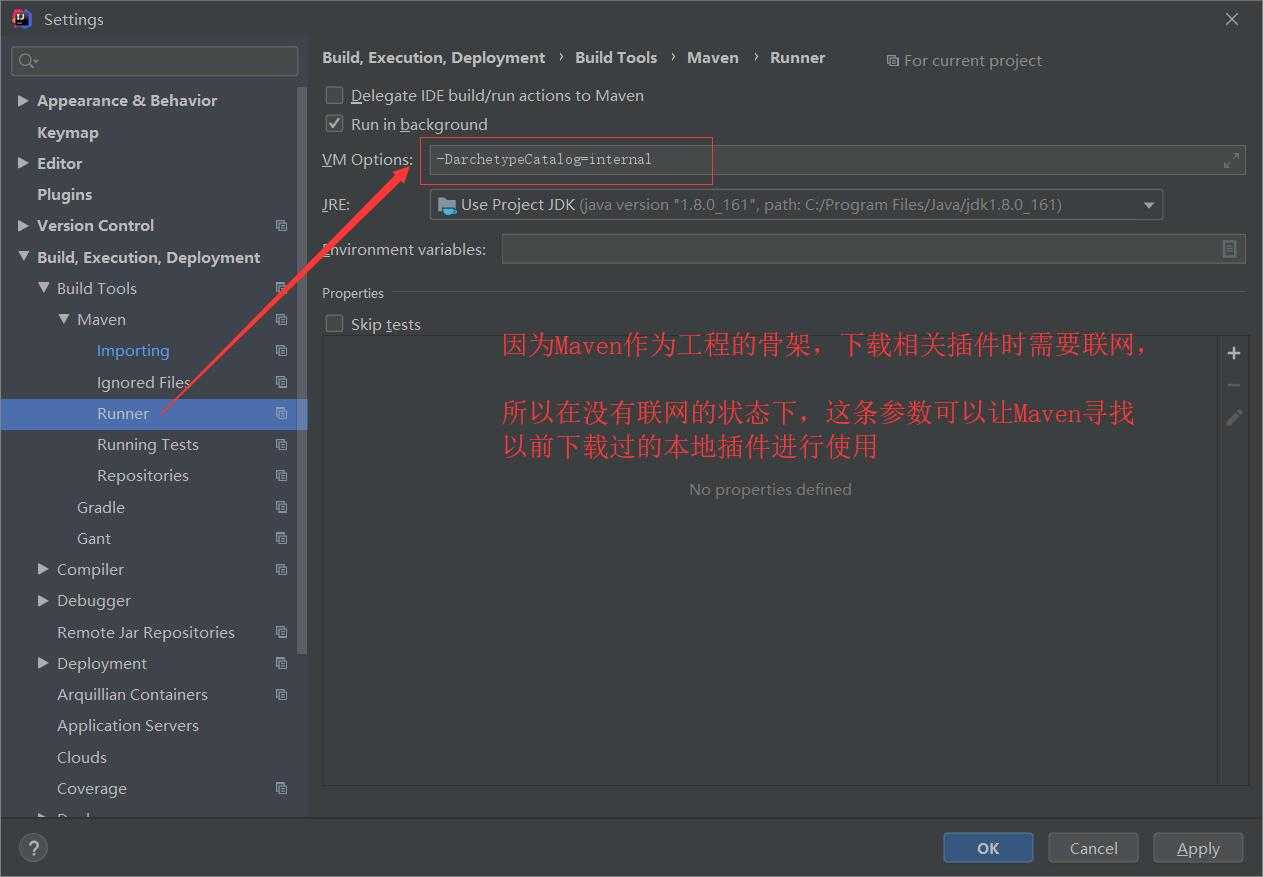The height and width of the screenshot is (877, 1263).
Task: Expand the Compiler node
Action: [43, 569]
